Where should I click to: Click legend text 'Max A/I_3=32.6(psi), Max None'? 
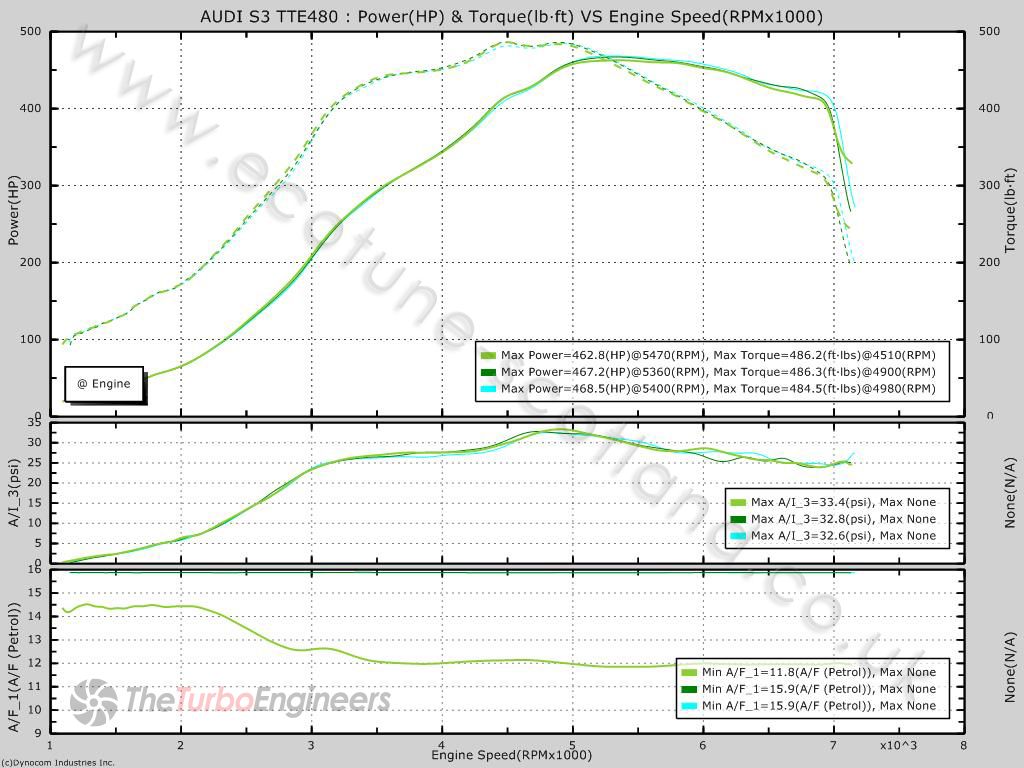coord(843,536)
